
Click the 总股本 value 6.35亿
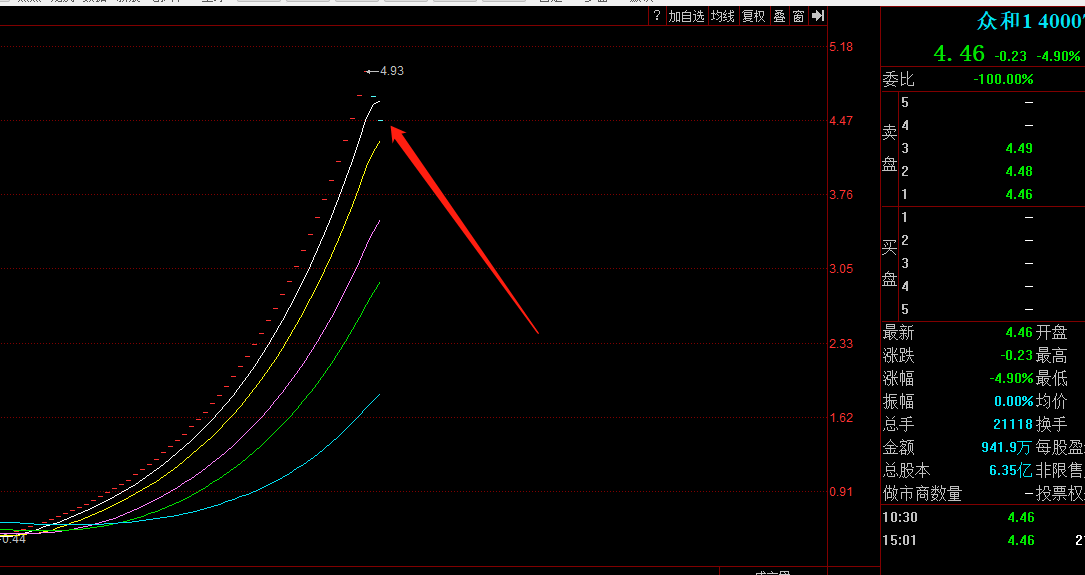pyautogui.click(x=1011, y=471)
